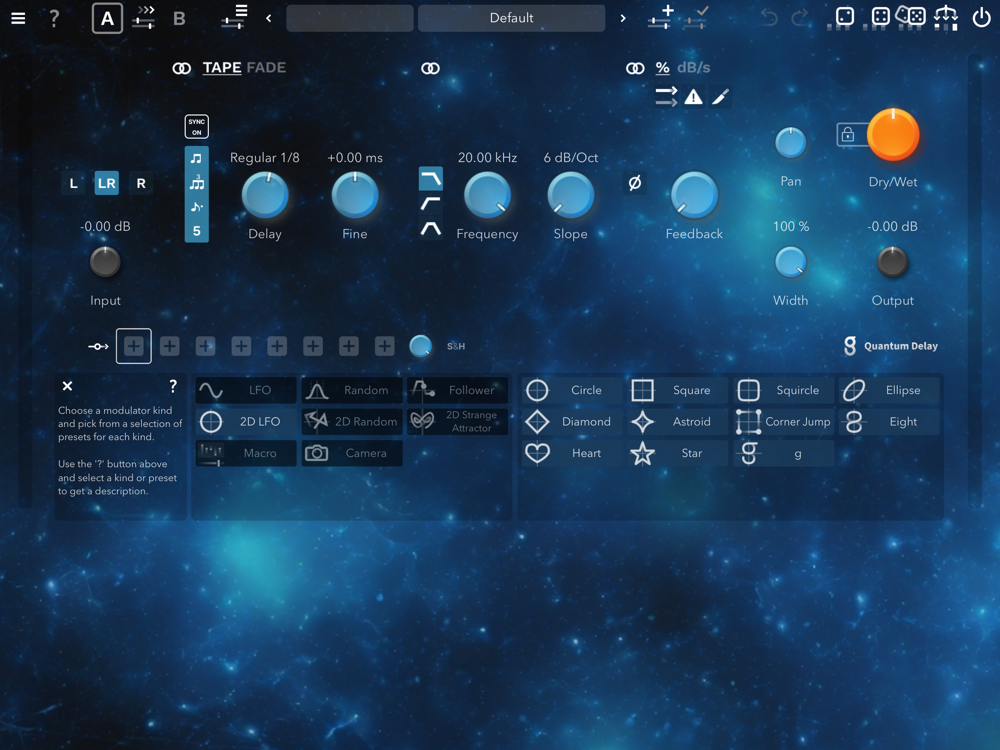This screenshot has height=750, width=1000.
Task: Select R channel button
Action: (x=141, y=184)
